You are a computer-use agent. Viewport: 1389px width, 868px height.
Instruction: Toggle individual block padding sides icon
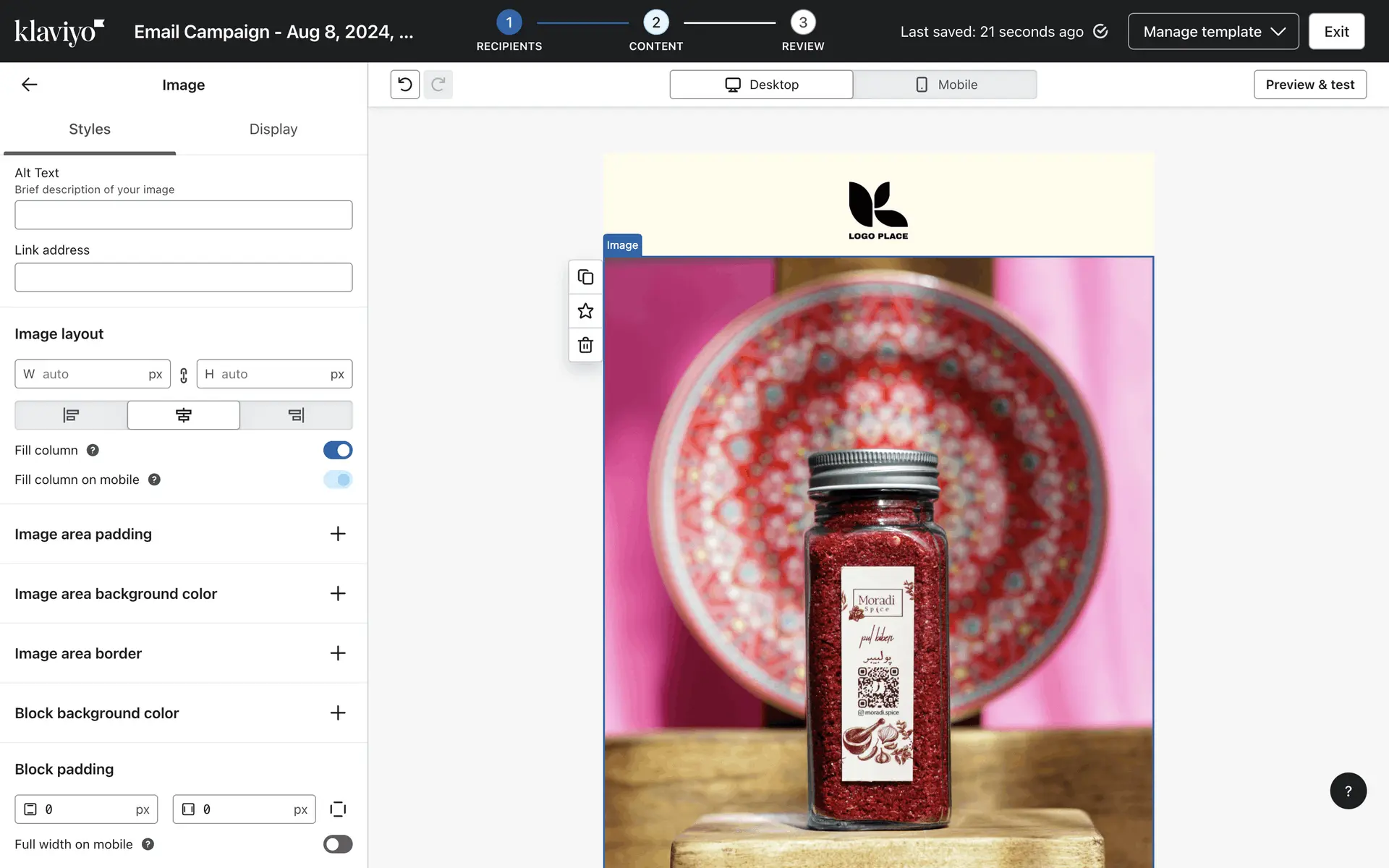(338, 809)
